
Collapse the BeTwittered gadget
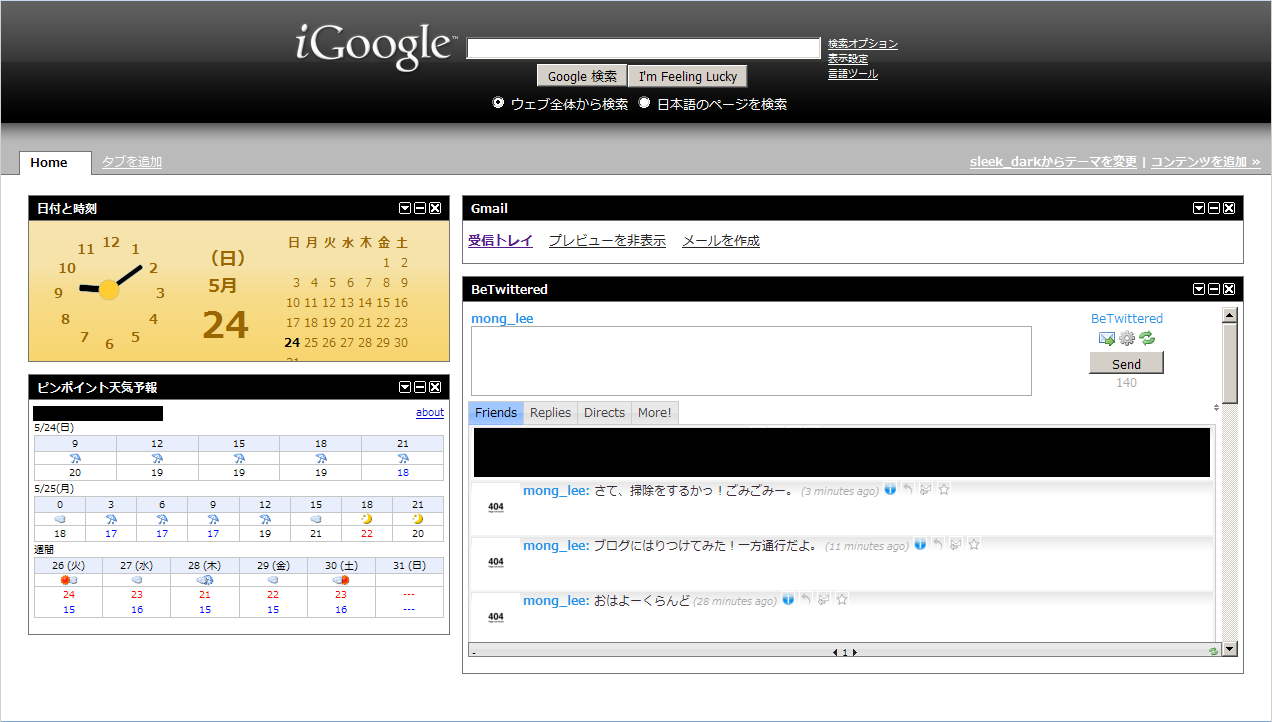click(1214, 289)
